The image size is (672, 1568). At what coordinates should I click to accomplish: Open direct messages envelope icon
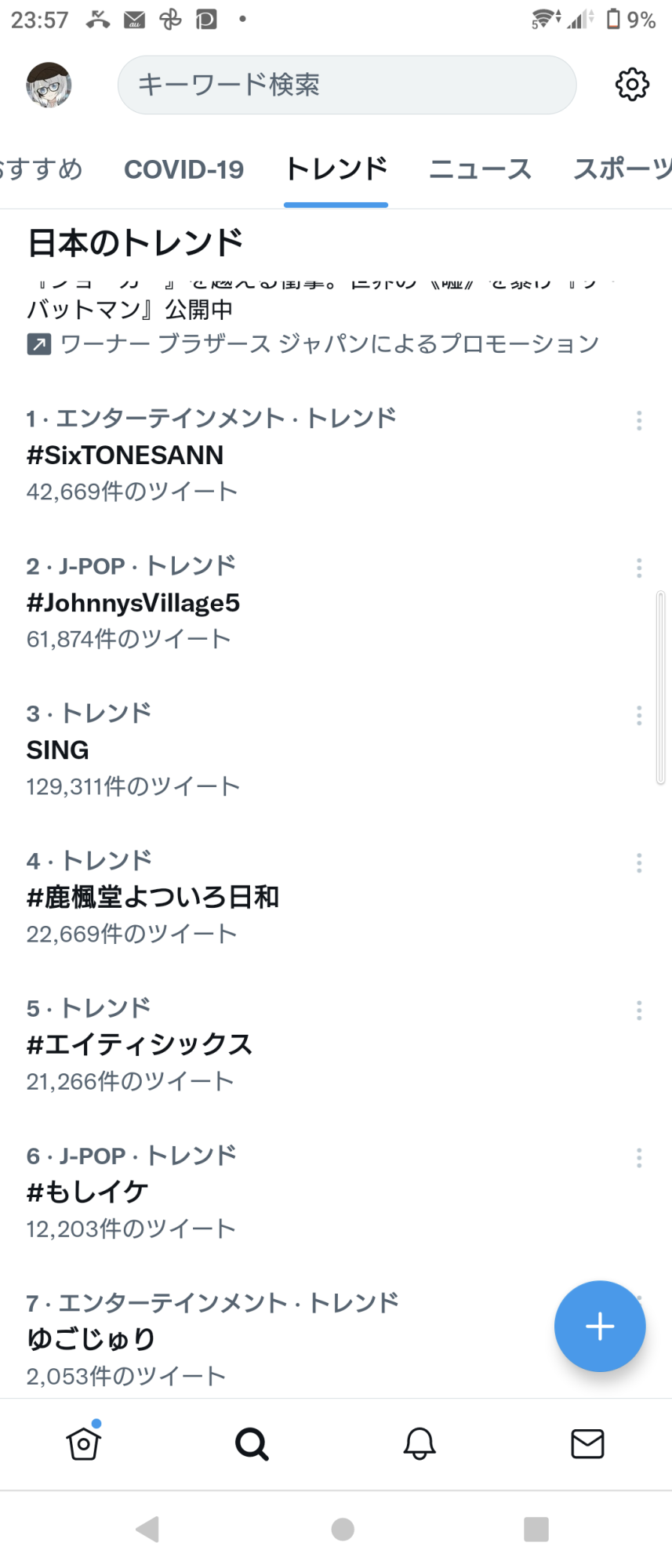pyautogui.click(x=587, y=1443)
